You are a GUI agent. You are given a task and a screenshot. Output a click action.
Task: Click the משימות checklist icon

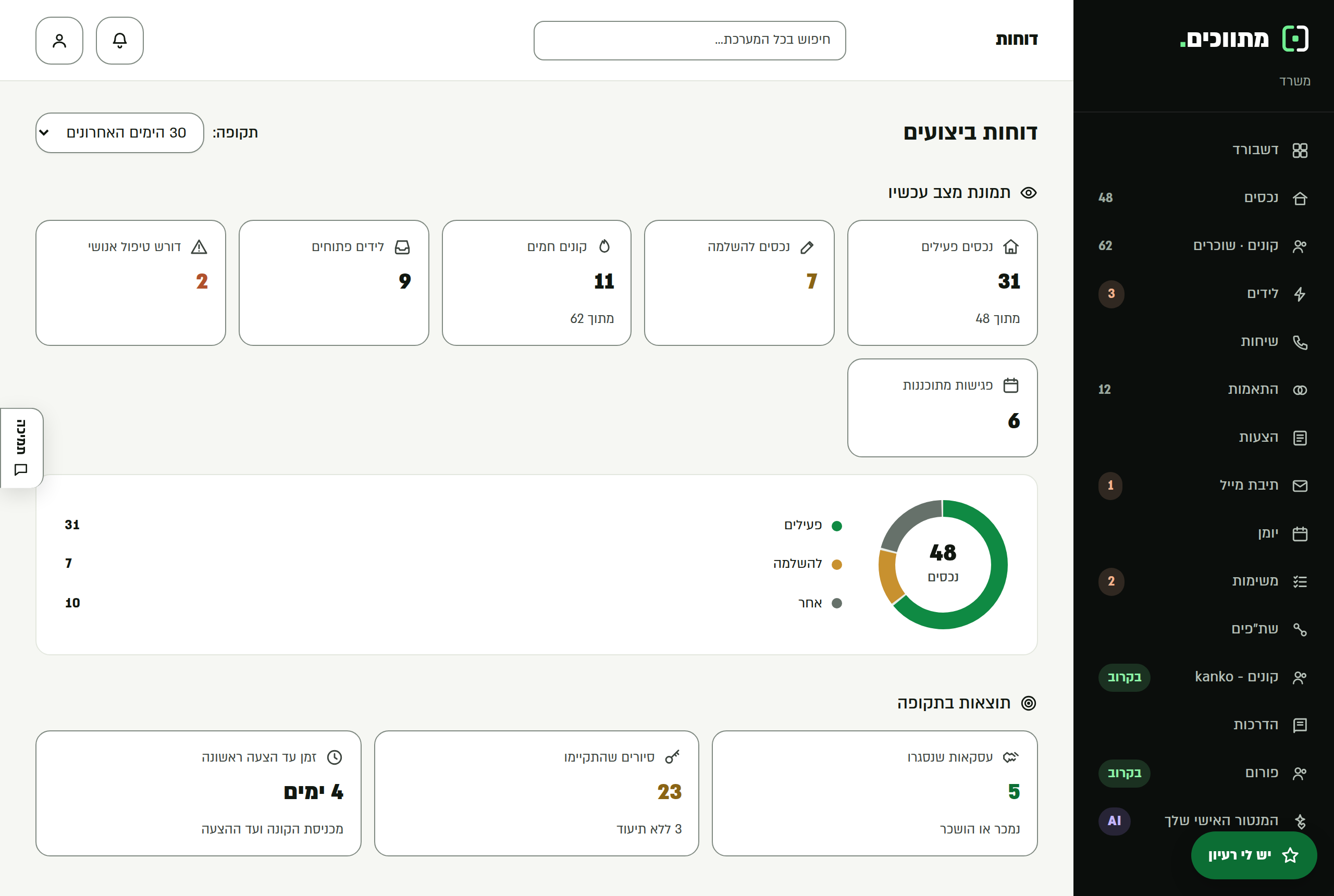[x=1300, y=582]
